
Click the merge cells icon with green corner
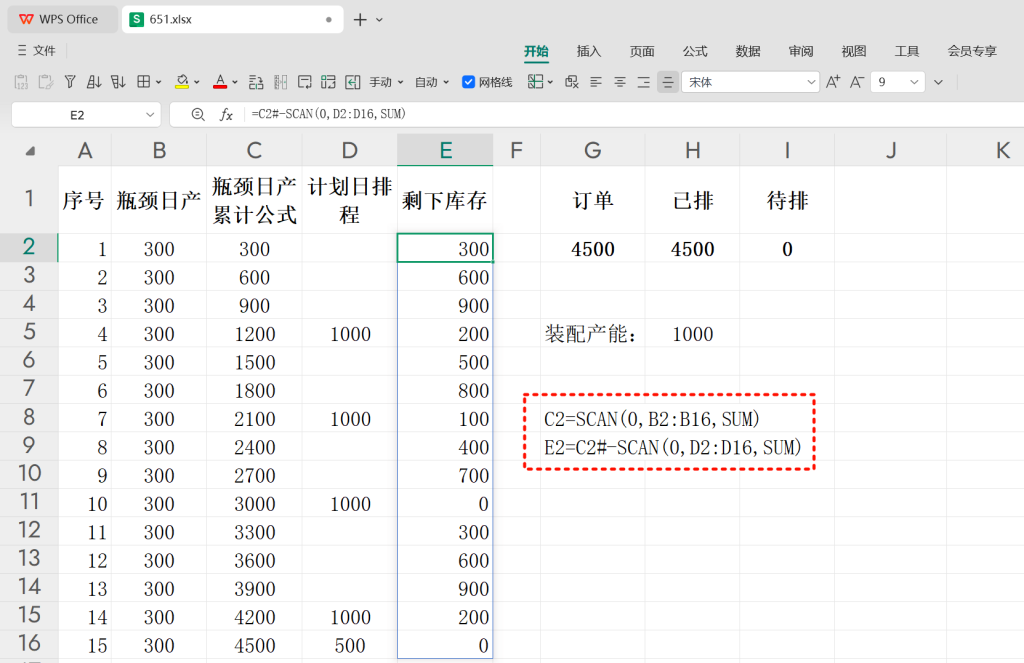pyautogui.click(x=328, y=82)
